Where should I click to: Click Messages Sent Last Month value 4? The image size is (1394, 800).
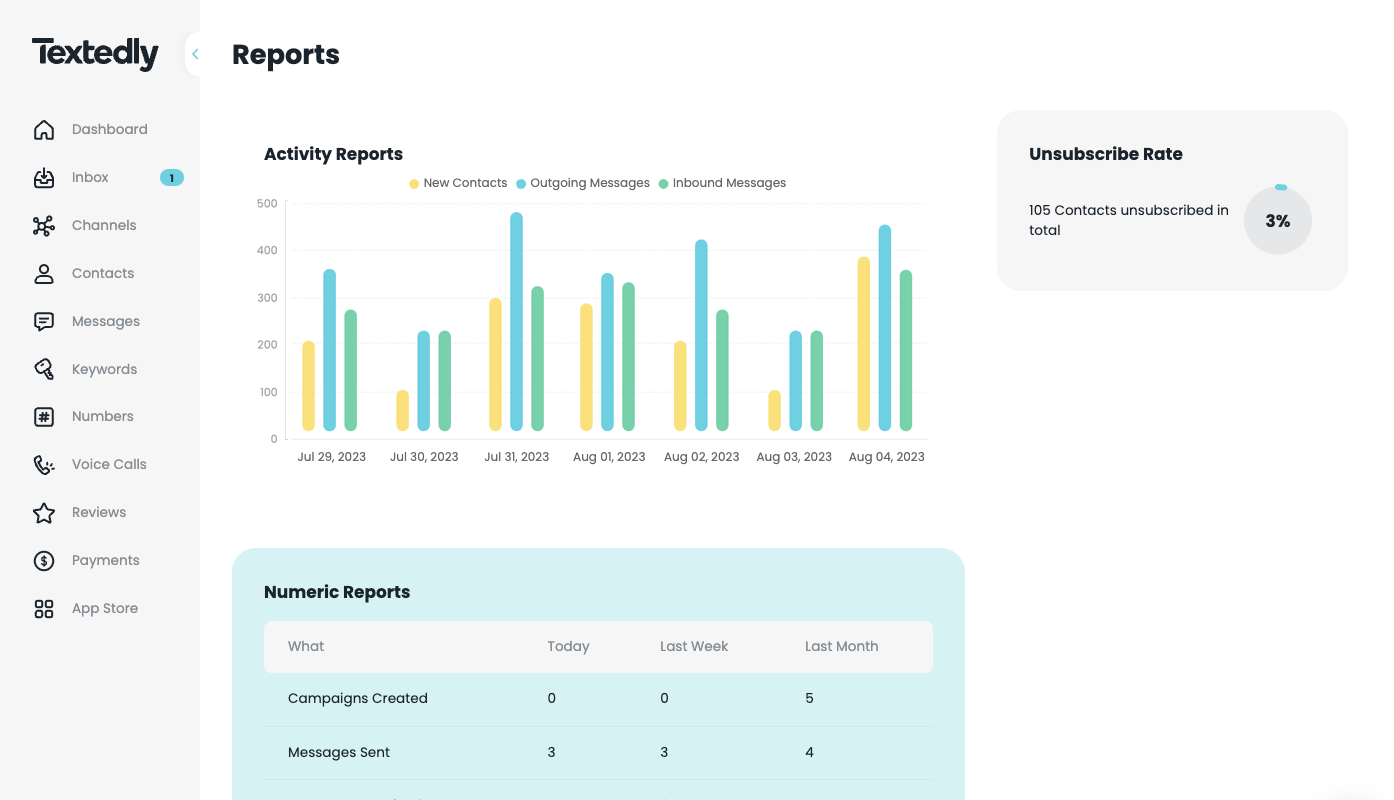pos(809,752)
